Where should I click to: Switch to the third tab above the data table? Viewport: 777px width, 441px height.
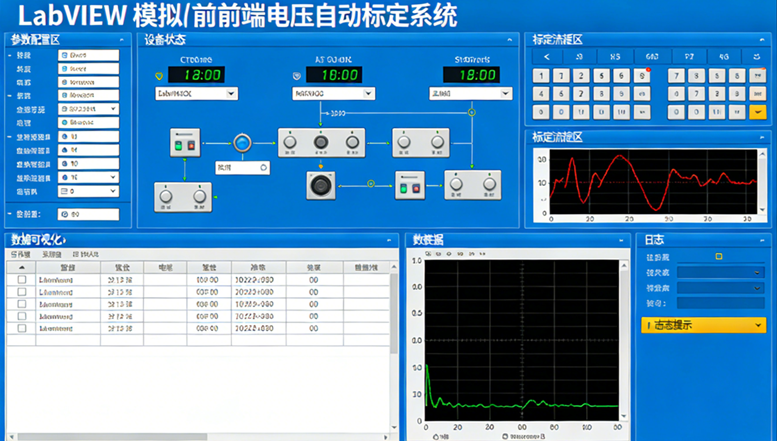[x=86, y=255]
